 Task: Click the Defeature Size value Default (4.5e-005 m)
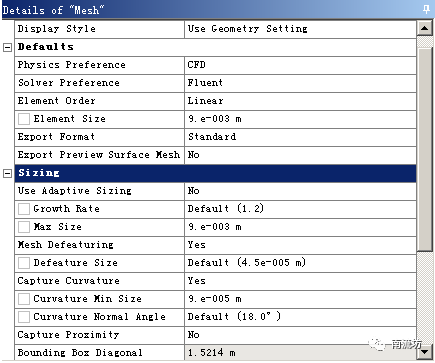click(x=300, y=263)
